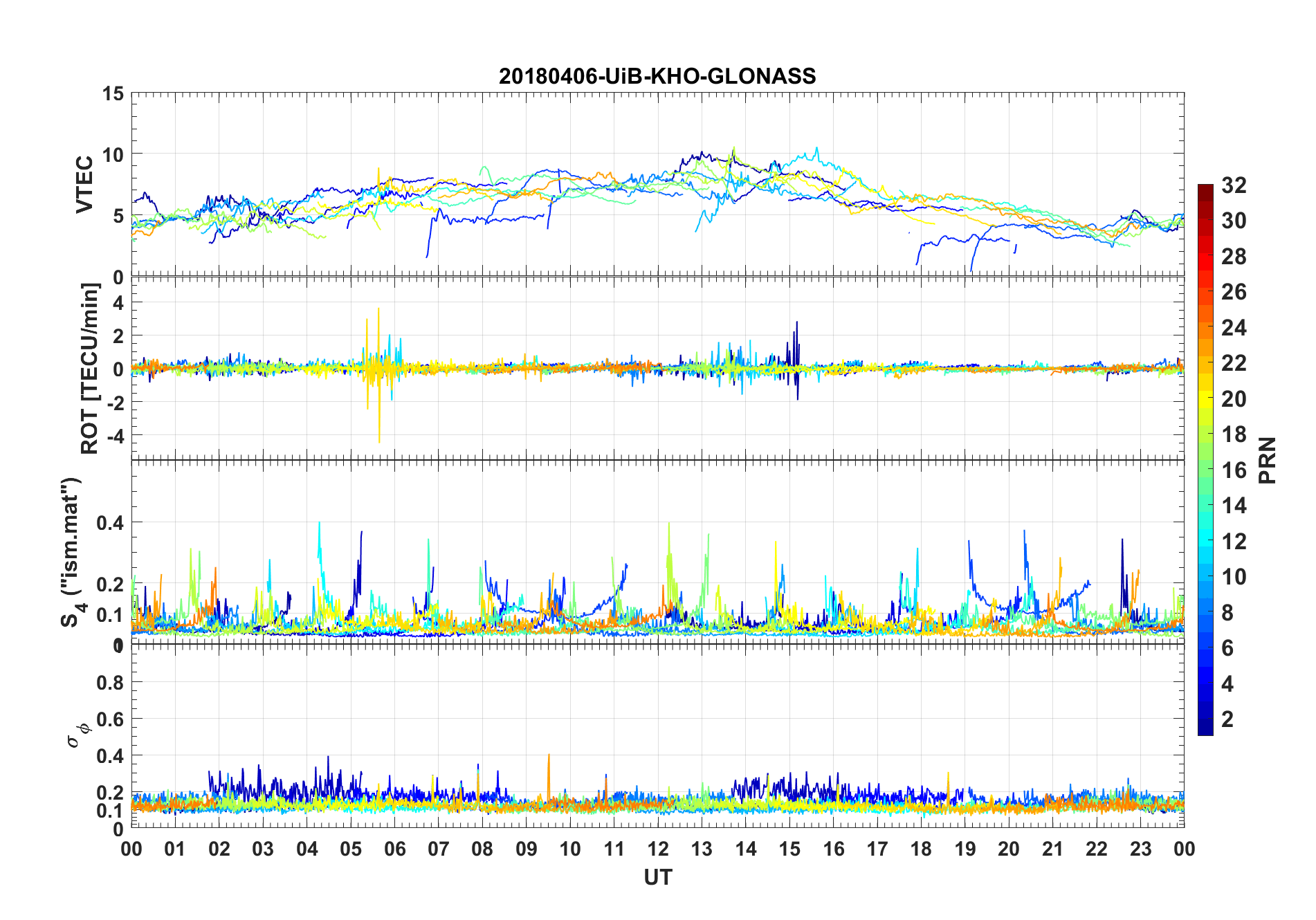Click inside the ROT plot panel

(657, 368)
